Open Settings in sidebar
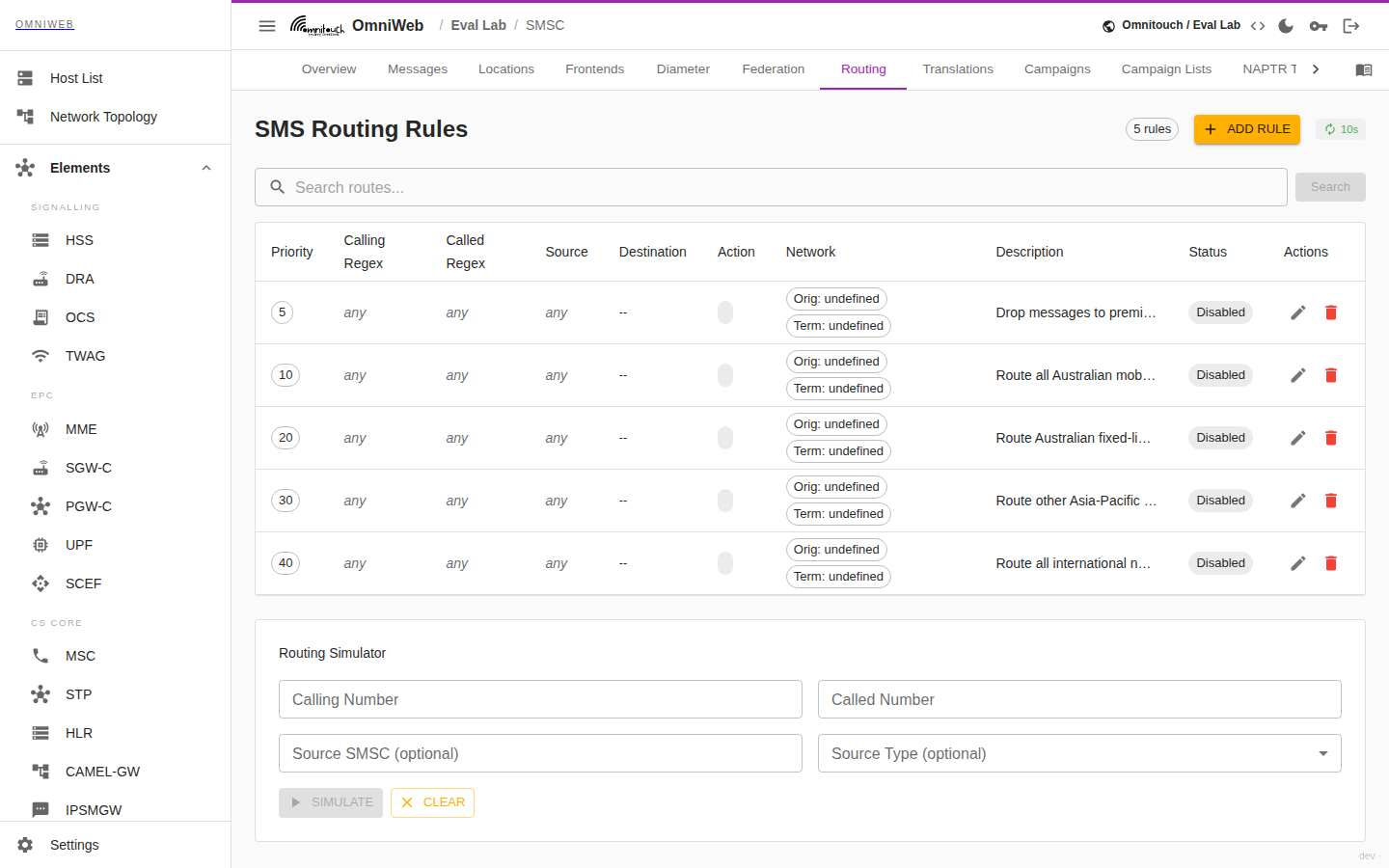 click(x=115, y=845)
